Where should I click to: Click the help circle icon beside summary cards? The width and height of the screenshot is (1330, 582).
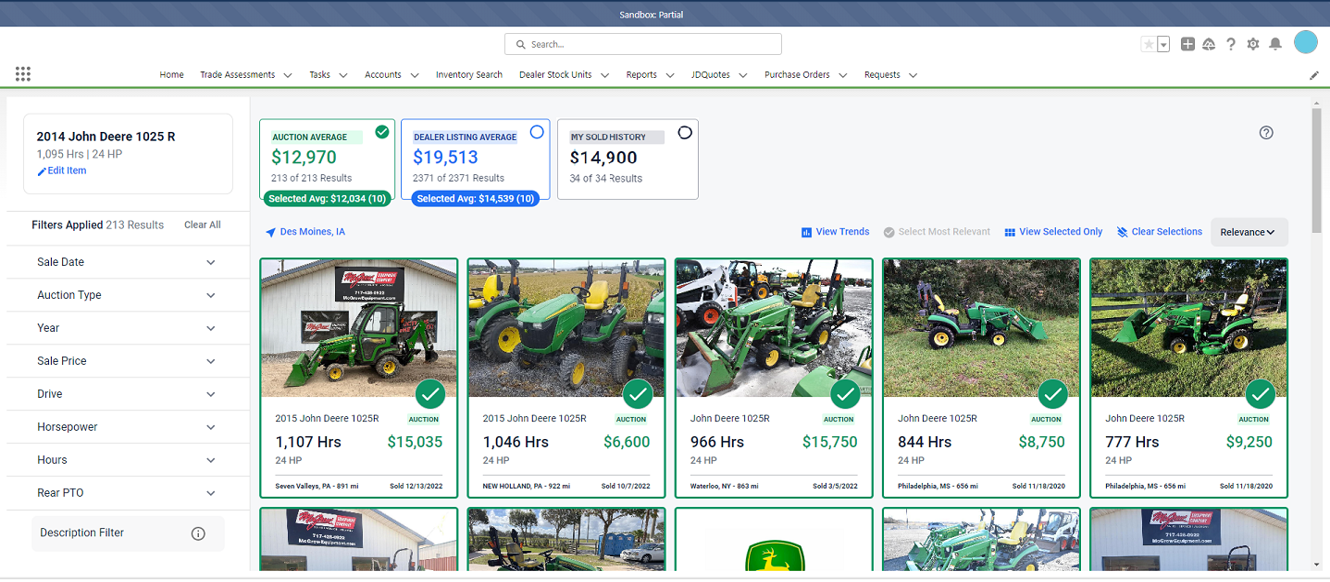[1266, 133]
